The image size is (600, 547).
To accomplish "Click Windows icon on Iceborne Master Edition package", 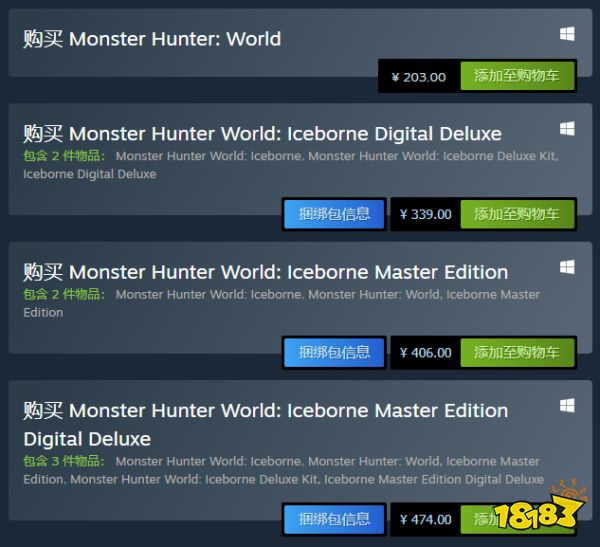I will click(x=567, y=267).
